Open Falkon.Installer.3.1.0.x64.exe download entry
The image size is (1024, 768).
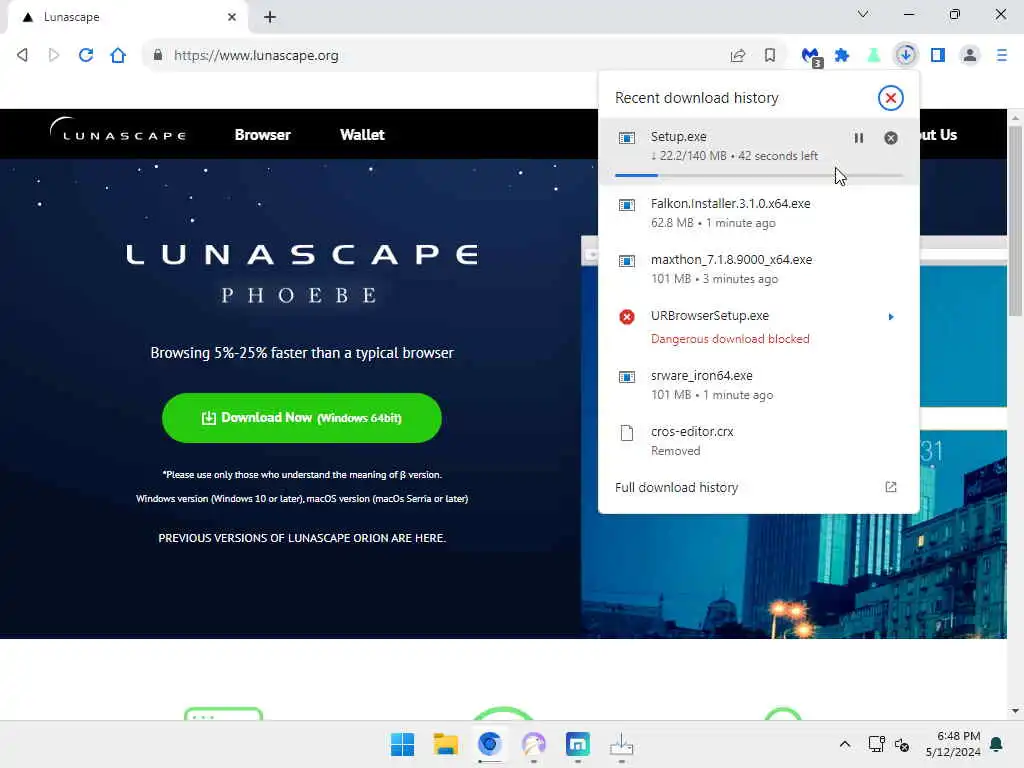[758, 213]
